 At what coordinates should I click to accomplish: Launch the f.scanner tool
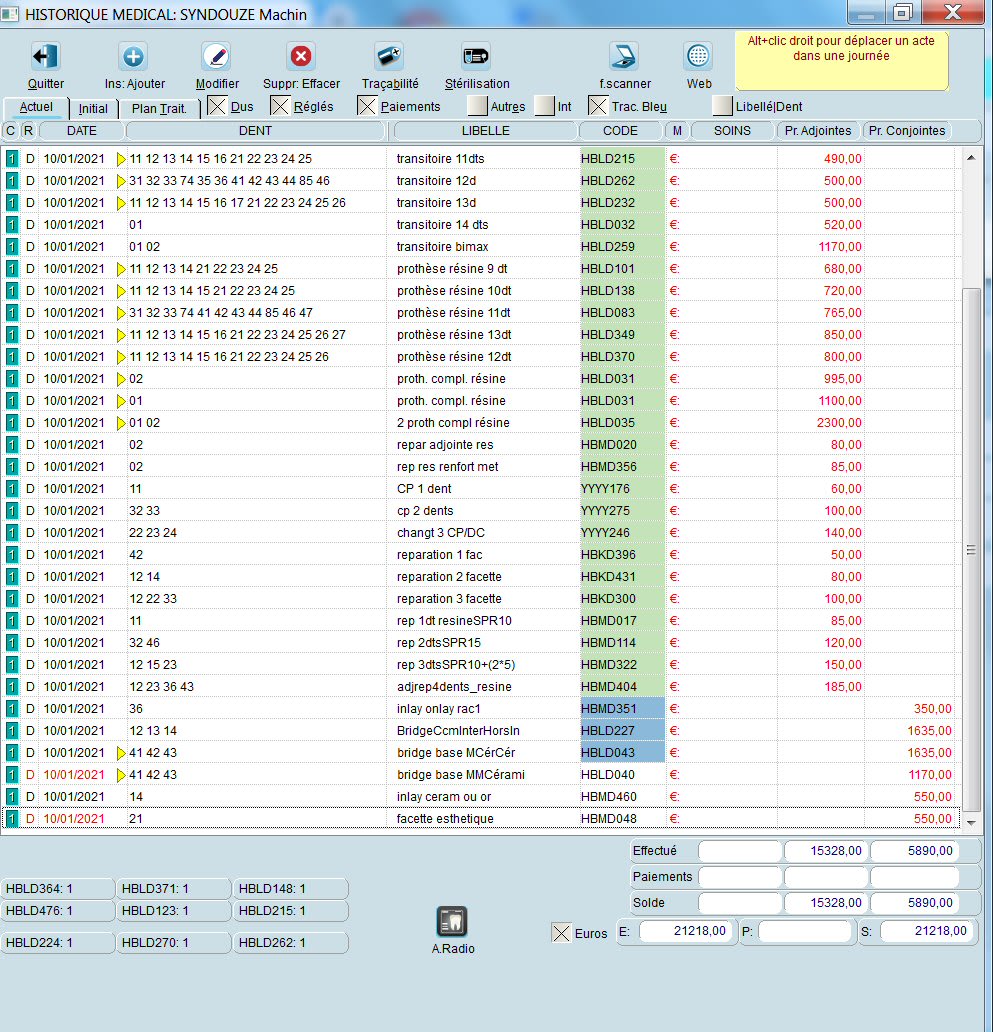(x=624, y=57)
